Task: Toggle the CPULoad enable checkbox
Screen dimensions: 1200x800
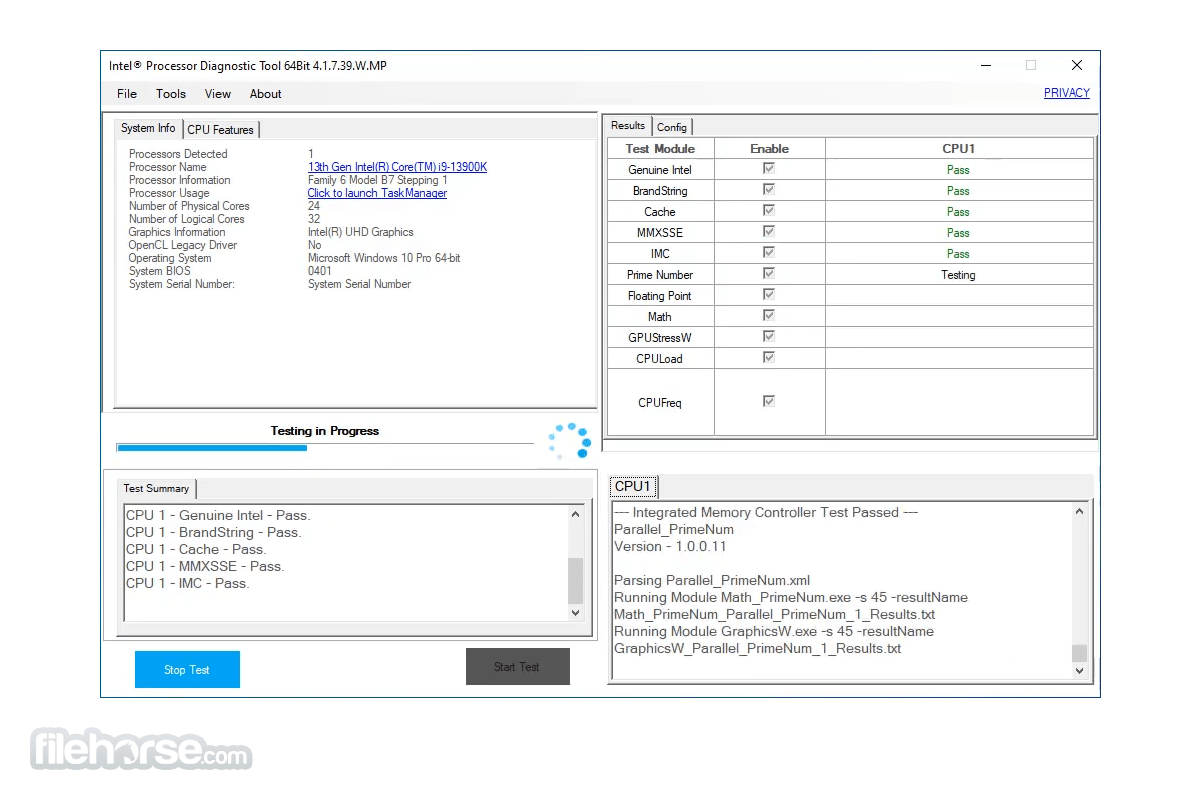Action: (x=769, y=358)
